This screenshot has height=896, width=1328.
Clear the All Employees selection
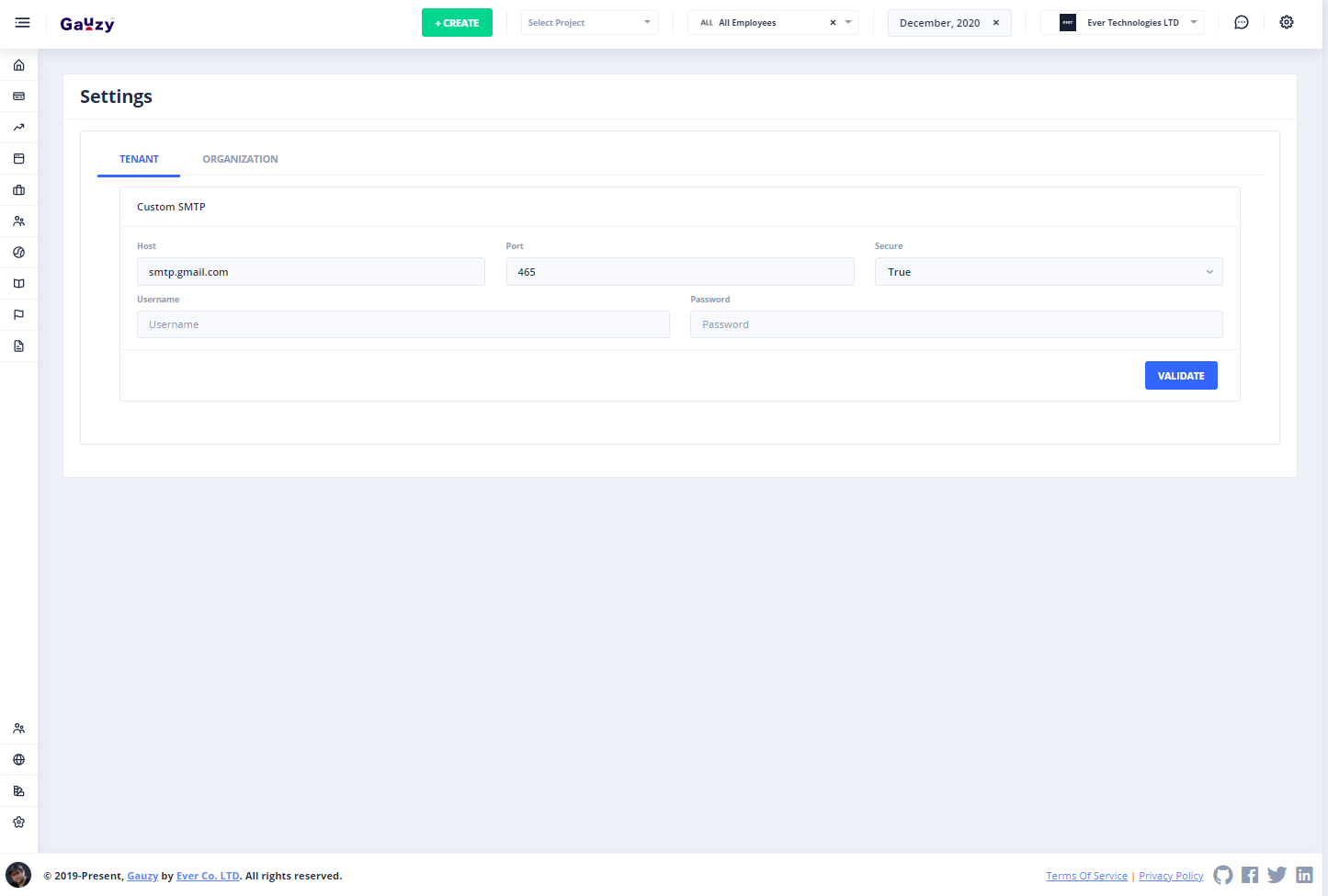click(x=833, y=23)
